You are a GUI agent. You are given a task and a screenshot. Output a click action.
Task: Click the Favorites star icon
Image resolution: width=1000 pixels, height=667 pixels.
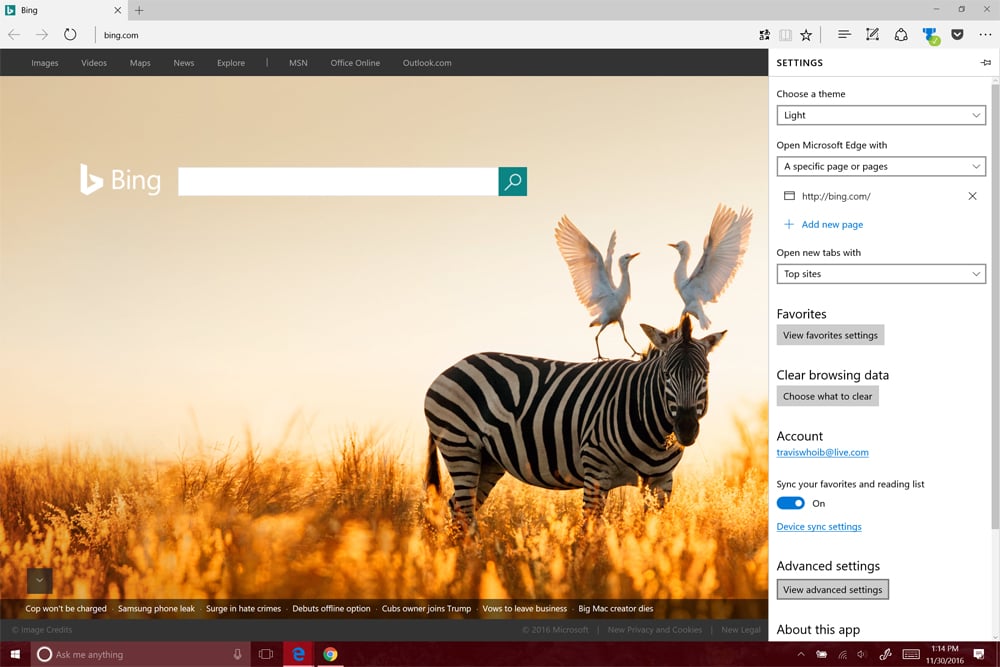(806, 34)
